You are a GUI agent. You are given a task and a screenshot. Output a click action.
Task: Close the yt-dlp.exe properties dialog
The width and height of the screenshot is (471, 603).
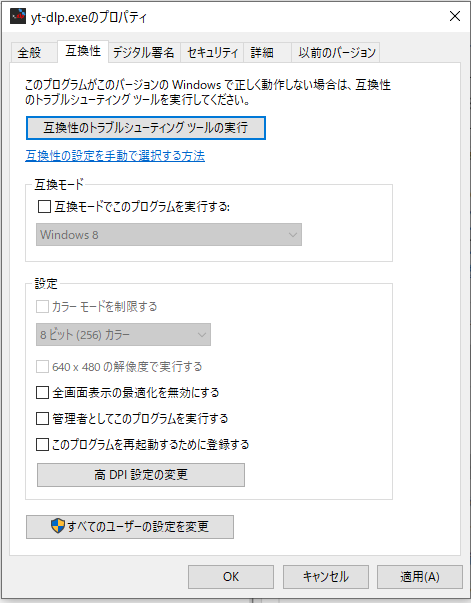point(455,16)
